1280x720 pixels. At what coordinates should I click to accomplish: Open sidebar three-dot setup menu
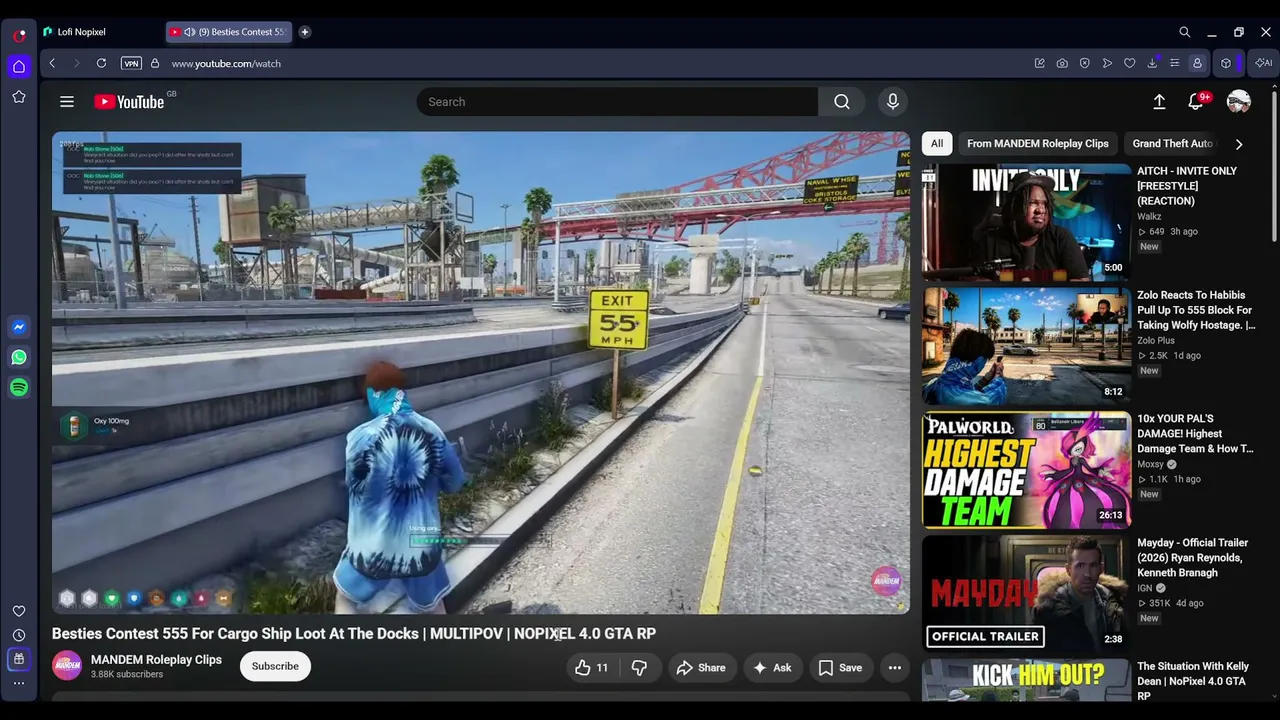pos(19,683)
